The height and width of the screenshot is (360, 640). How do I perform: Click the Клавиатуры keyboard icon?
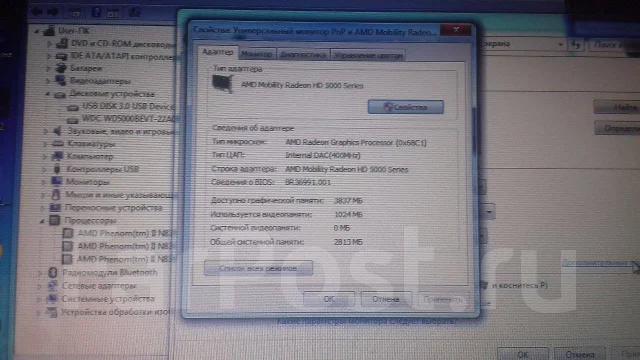pos(58,144)
